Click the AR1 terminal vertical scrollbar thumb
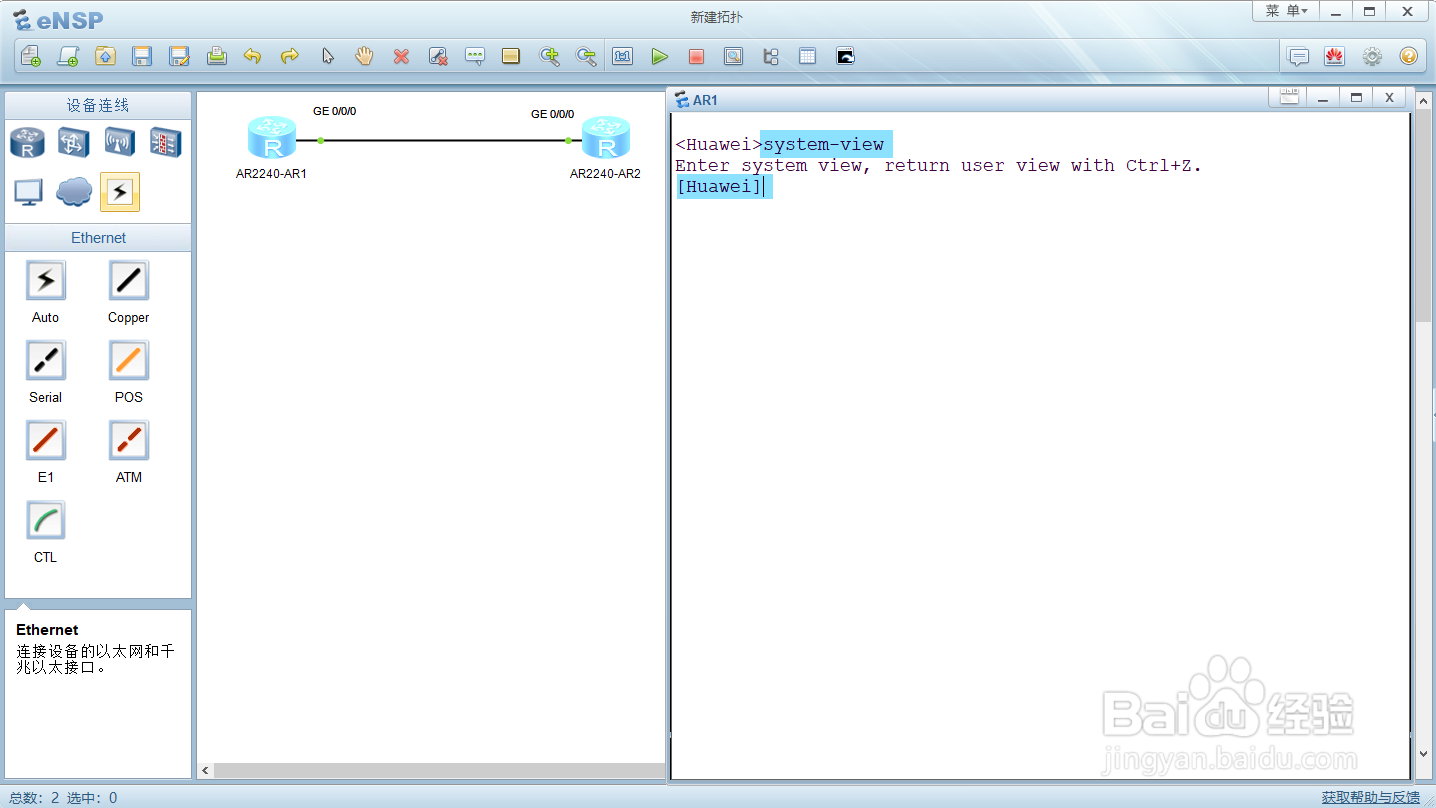The image size is (1436, 808). tap(1423, 216)
